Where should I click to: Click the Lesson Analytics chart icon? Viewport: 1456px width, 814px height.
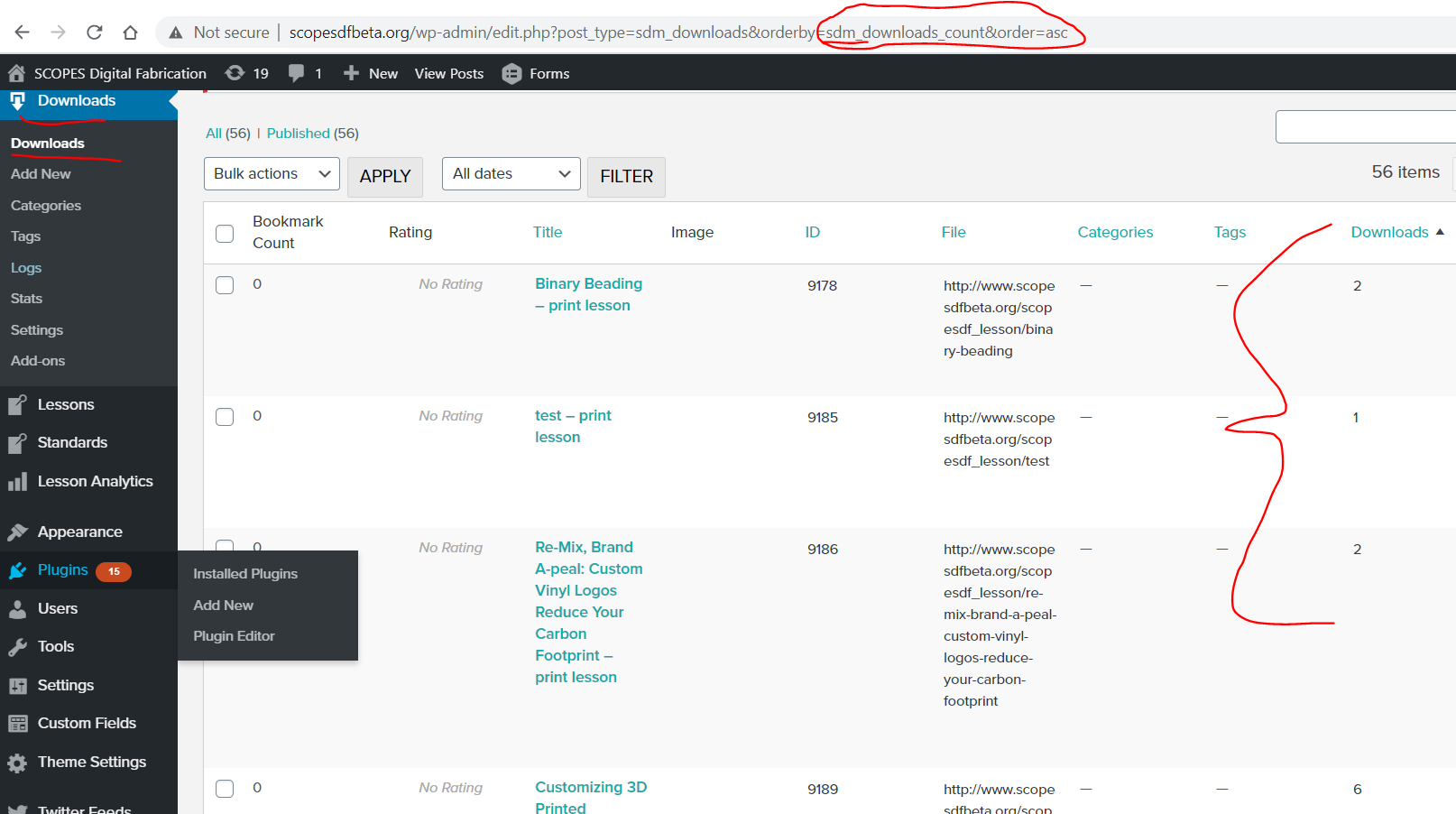(17, 482)
